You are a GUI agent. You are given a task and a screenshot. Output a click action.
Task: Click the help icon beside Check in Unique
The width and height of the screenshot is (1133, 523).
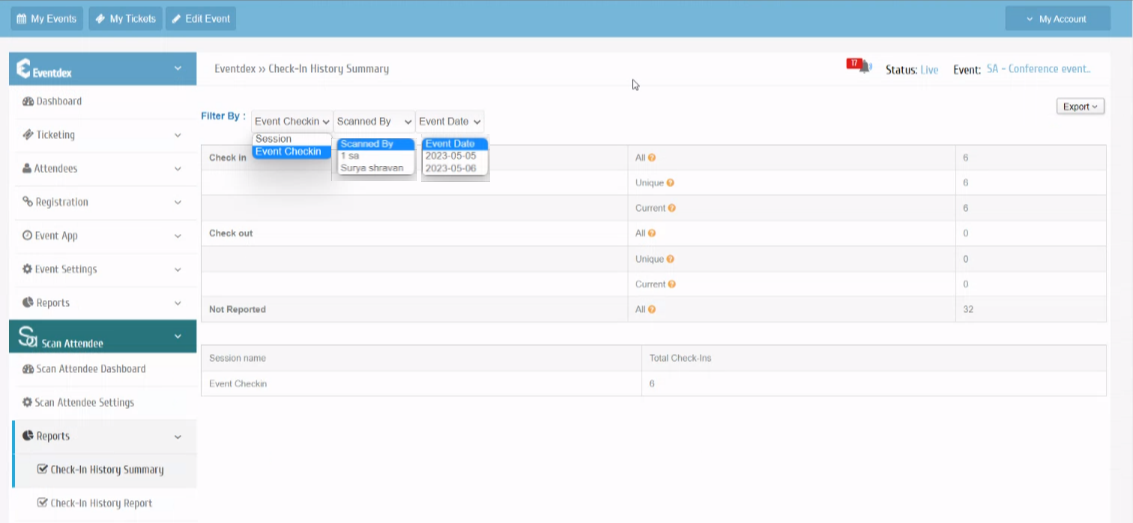point(670,183)
